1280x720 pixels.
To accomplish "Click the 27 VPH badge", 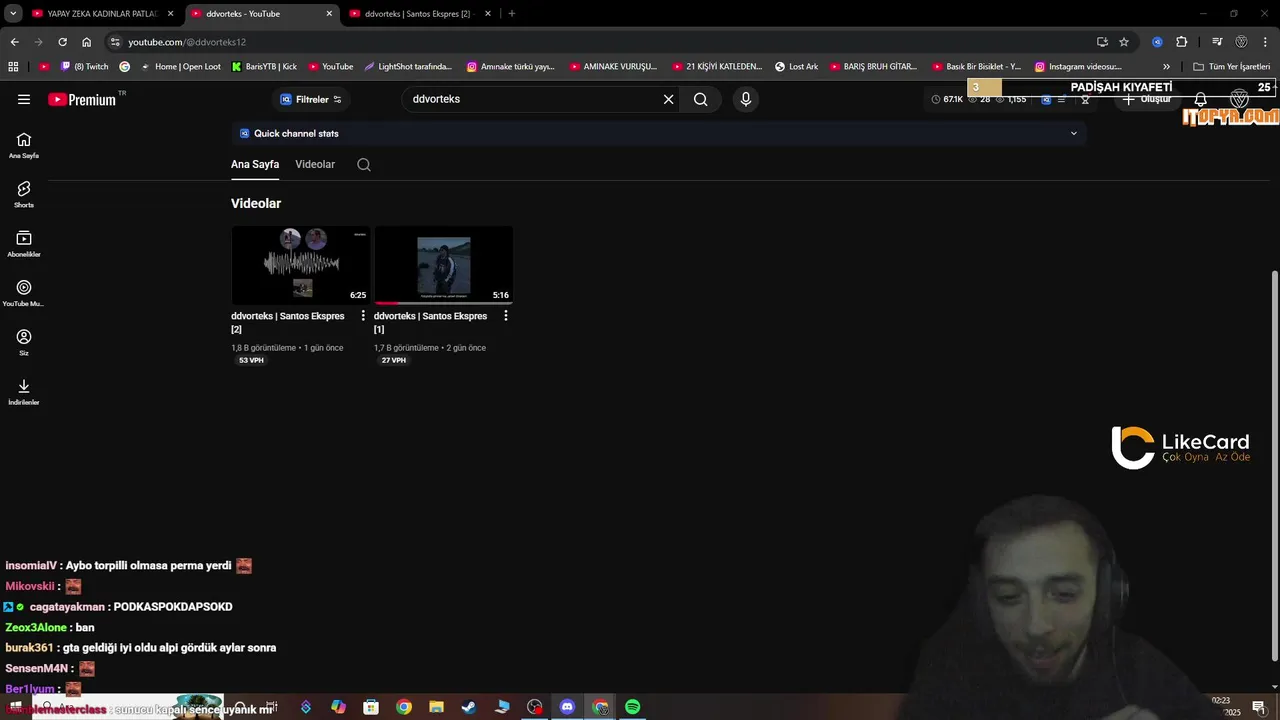I will pyautogui.click(x=394, y=360).
